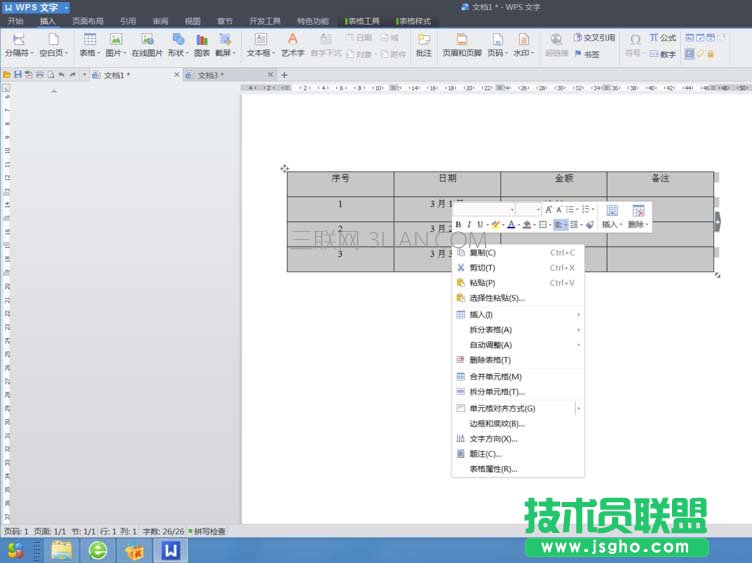This screenshot has width=752, height=563.
Task: Toggle Underline in the mini toolbar
Action: click(x=480, y=224)
